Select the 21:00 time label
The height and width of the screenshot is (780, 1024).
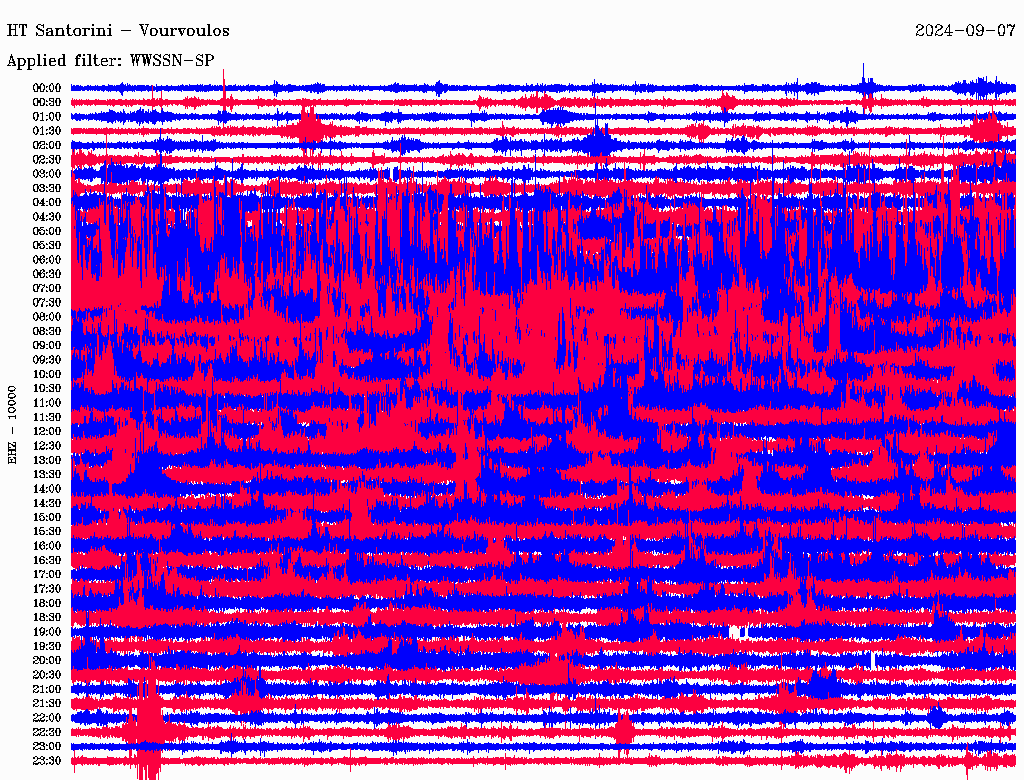point(47,689)
